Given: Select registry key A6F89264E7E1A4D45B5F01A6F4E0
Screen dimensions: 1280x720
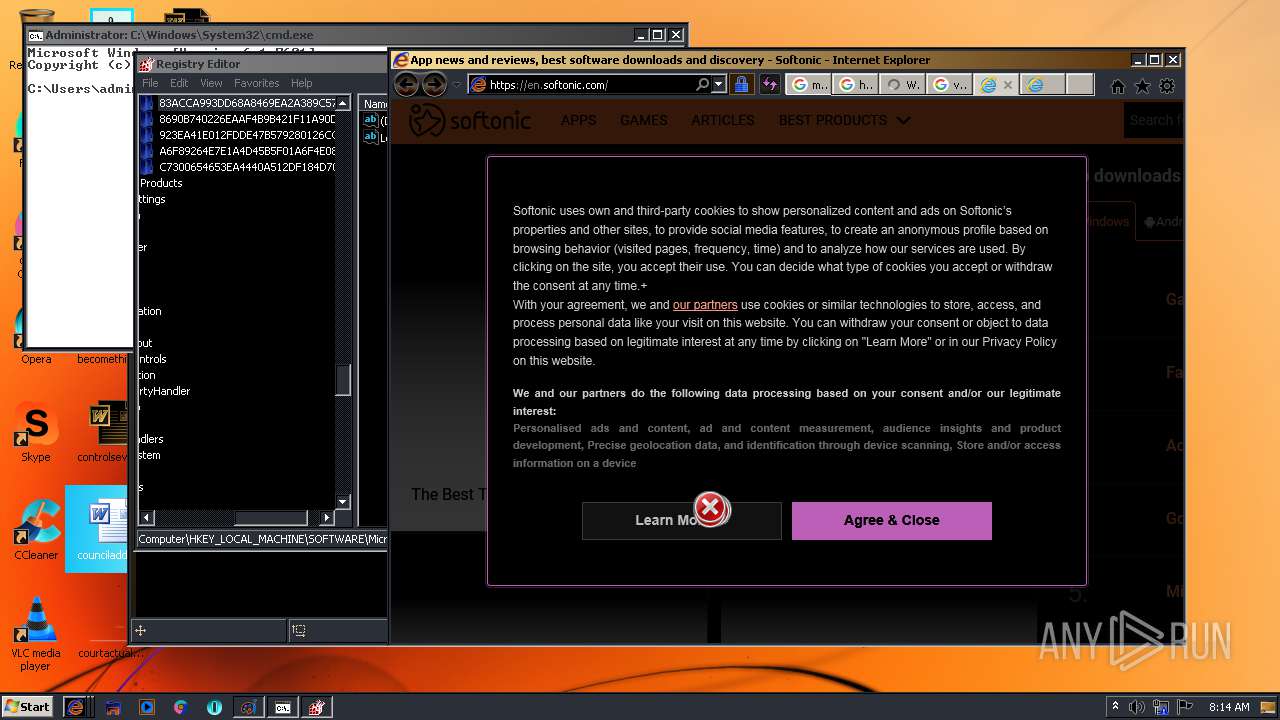Looking at the screenshot, I should (x=246, y=151).
